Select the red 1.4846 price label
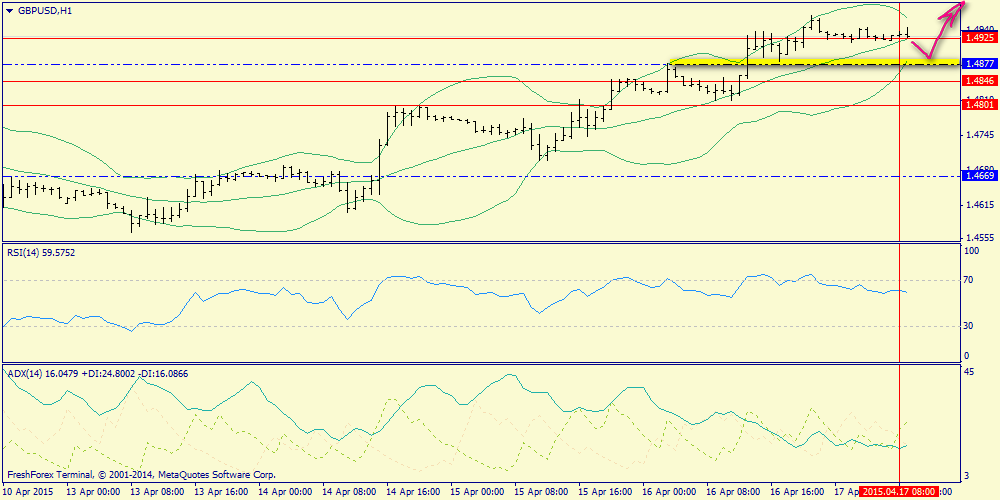Image resolution: width=1000 pixels, height=500 pixels. pyautogui.click(x=978, y=81)
